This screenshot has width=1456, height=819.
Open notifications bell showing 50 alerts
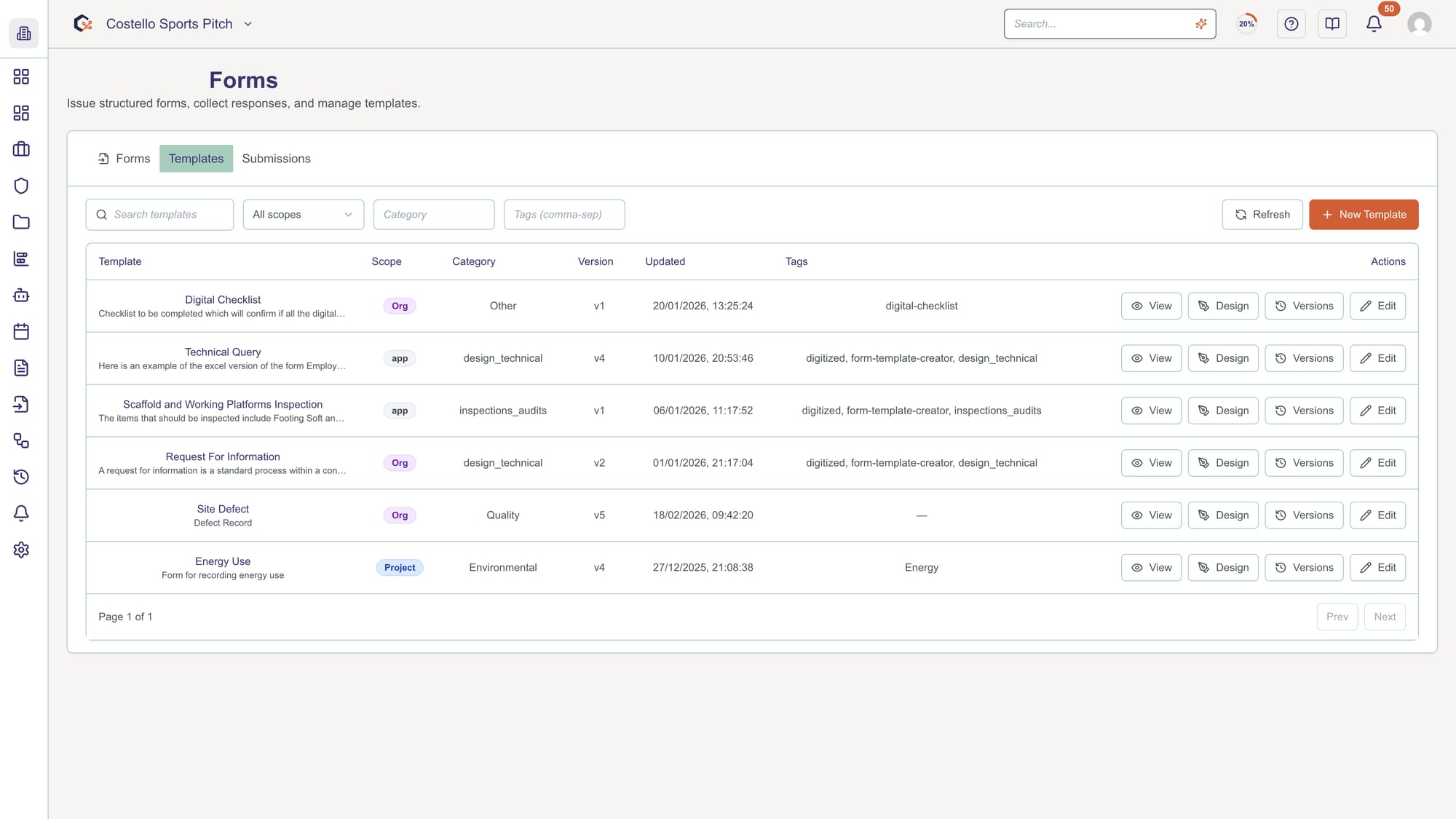point(1373,23)
